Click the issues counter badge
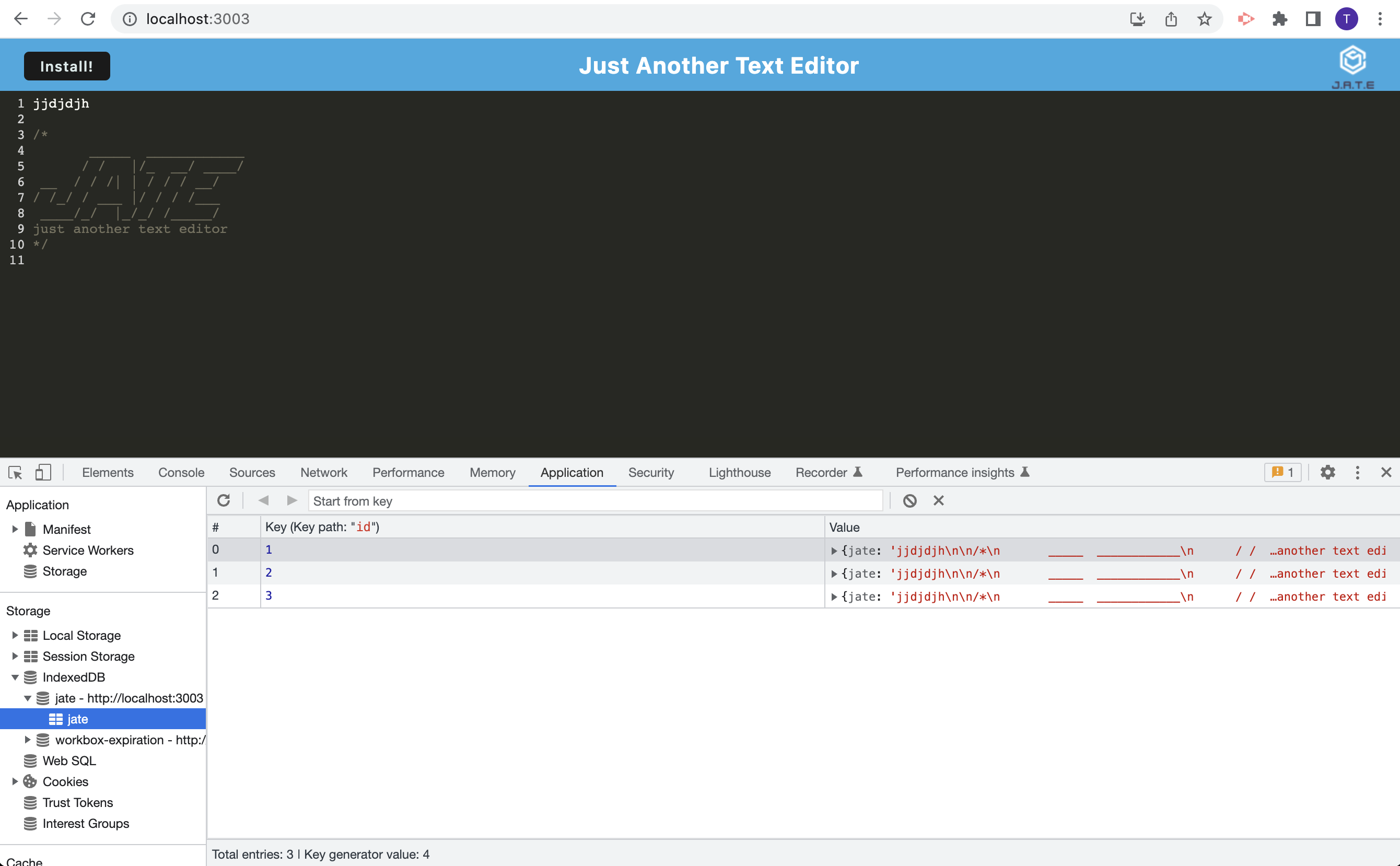Image resolution: width=1400 pixels, height=866 pixels. (x=1282, y=473)
